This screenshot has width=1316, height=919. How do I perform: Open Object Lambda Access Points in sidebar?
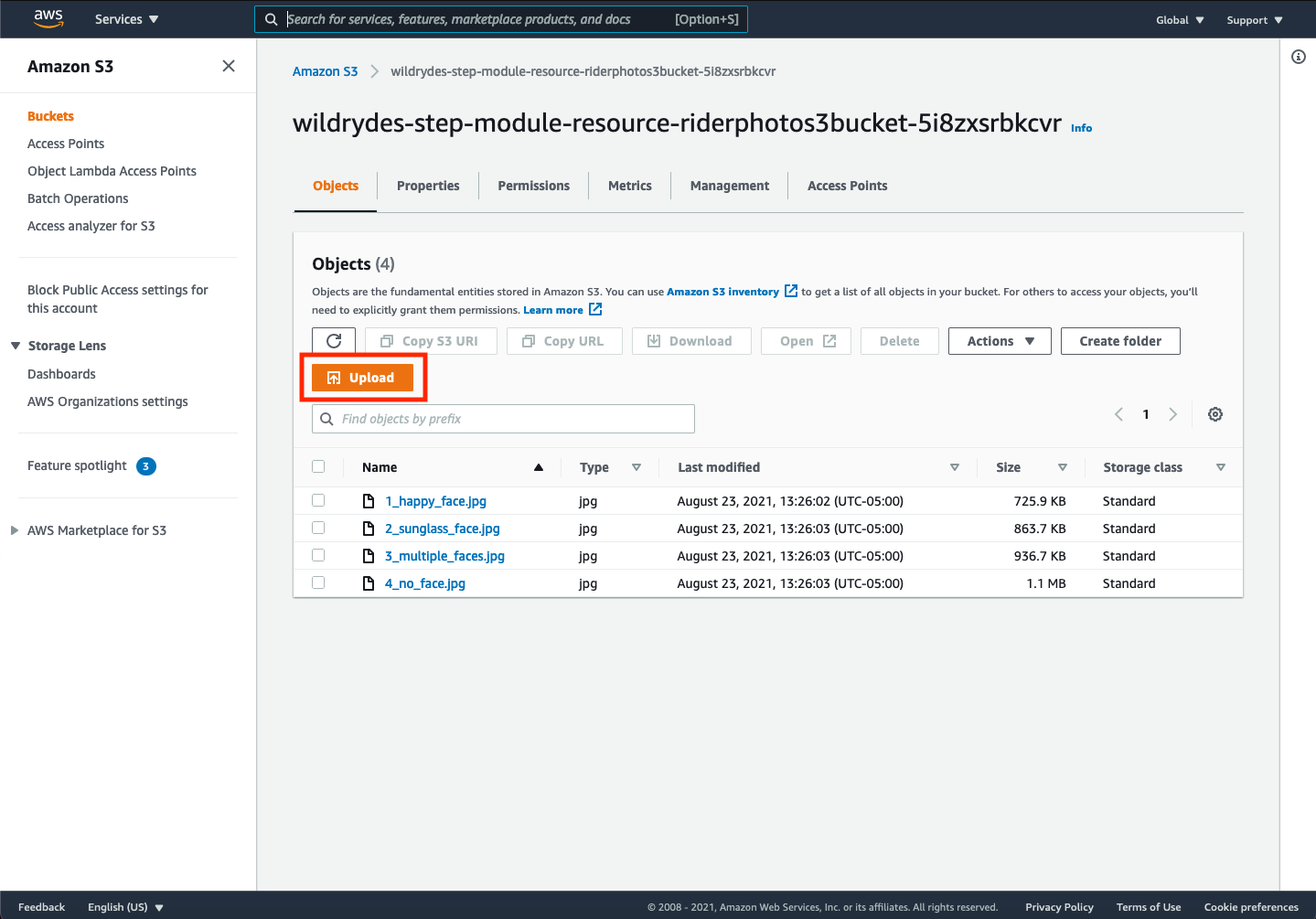click(x=112, y=171)
